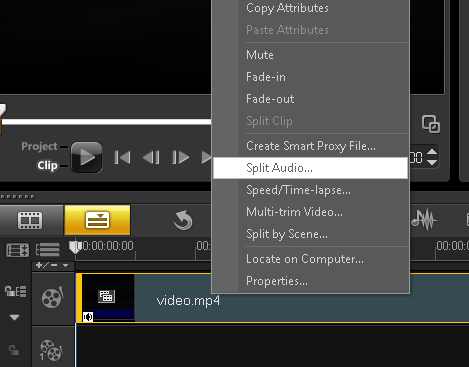Click the Show All Visible Tracks icon
The height and width of the screenshot is (367, 469).
(18, 250)
